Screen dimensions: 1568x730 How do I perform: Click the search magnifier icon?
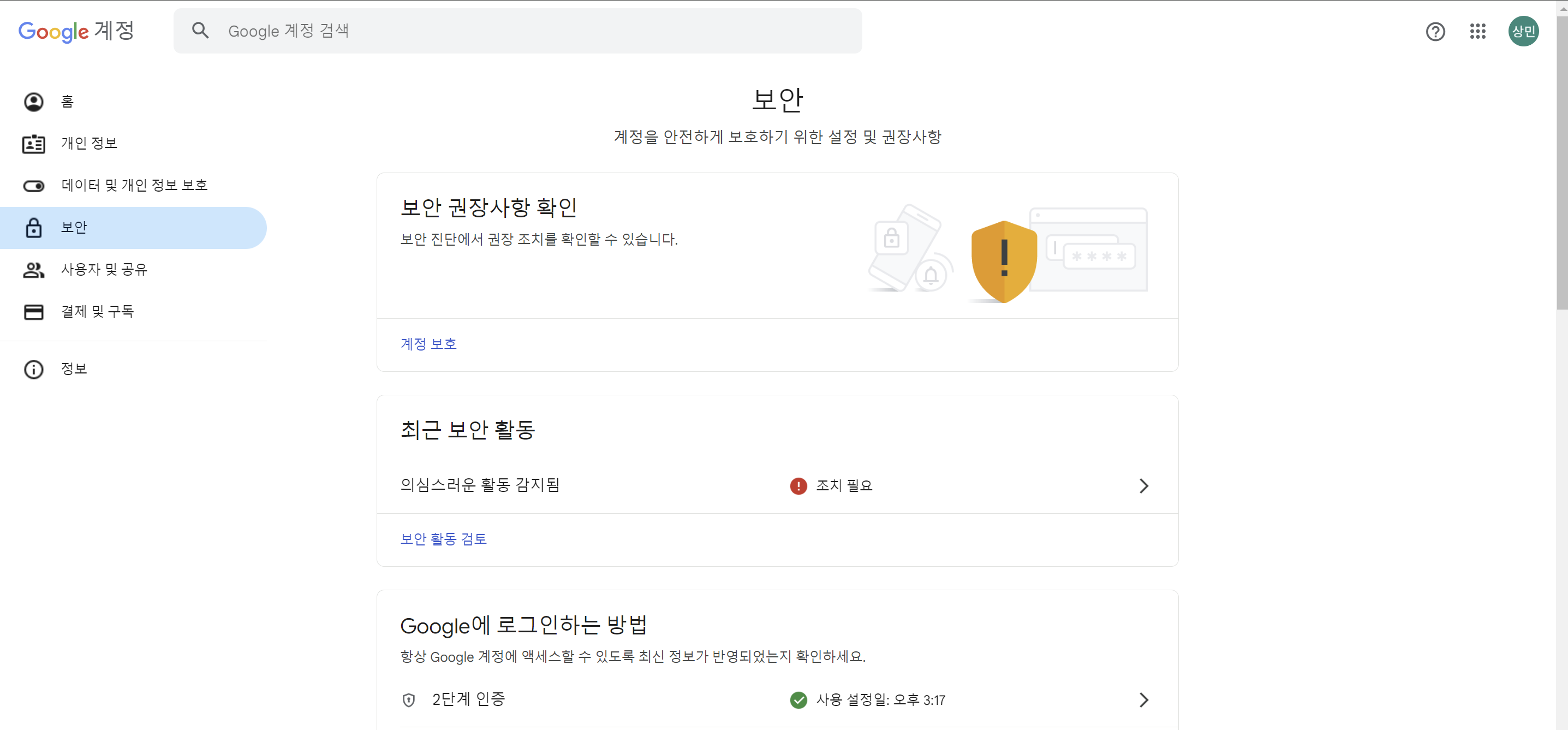[200, 31]
